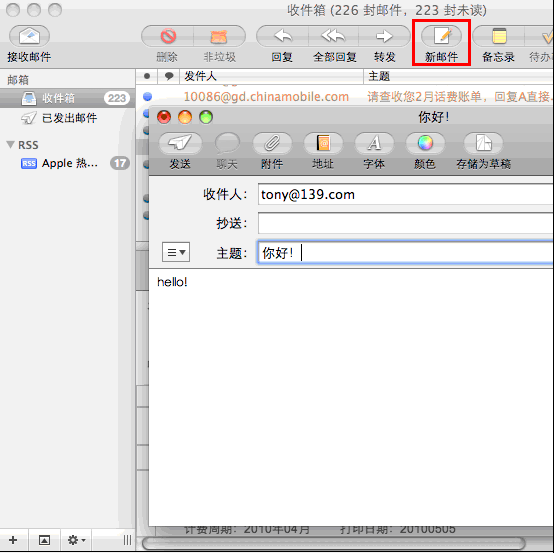Open the 颜色 color wheel picker
The height and width of the screenshot is (553, 554).
pos(425,143)
